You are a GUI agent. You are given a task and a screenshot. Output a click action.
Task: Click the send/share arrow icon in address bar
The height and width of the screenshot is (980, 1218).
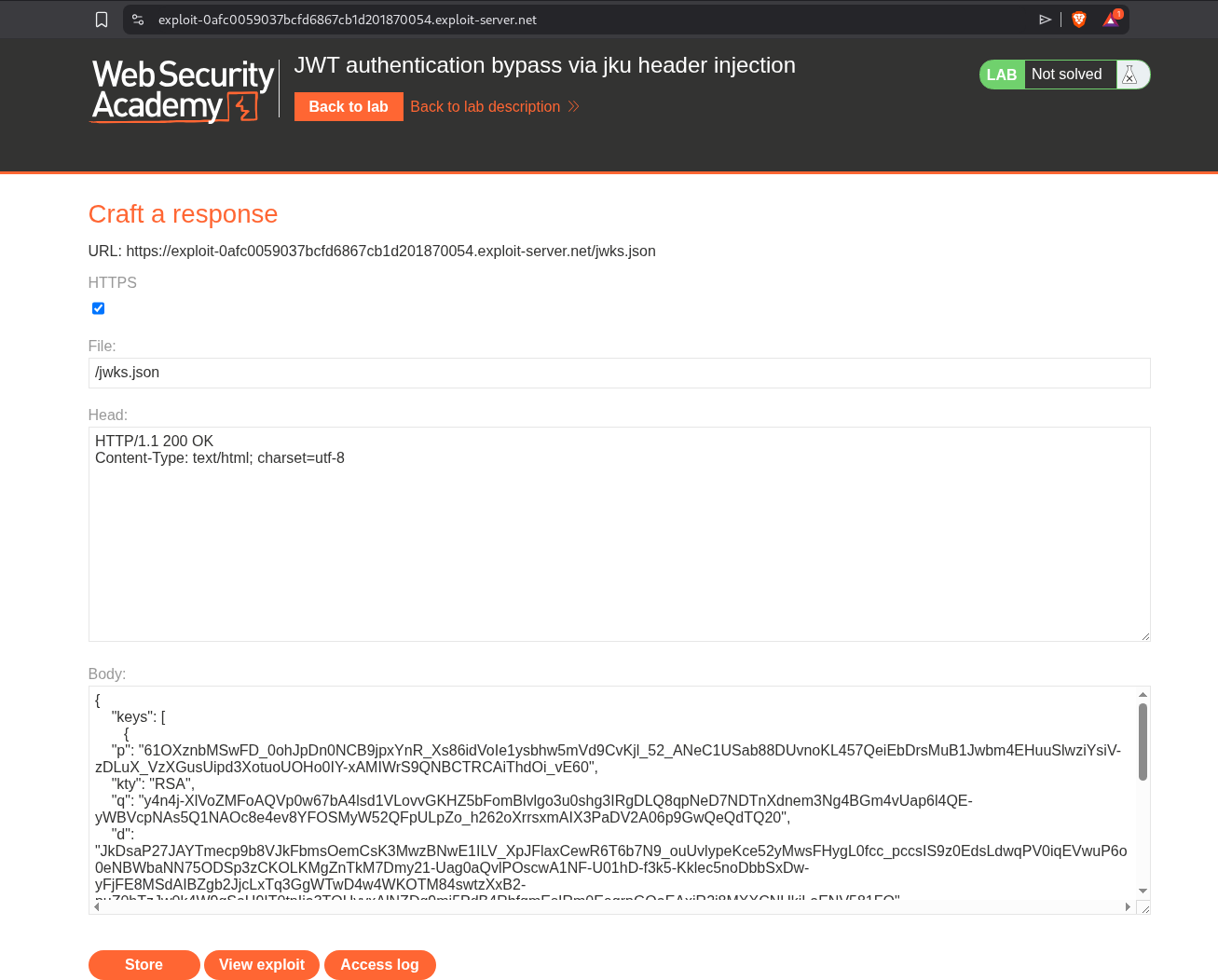1045,20
